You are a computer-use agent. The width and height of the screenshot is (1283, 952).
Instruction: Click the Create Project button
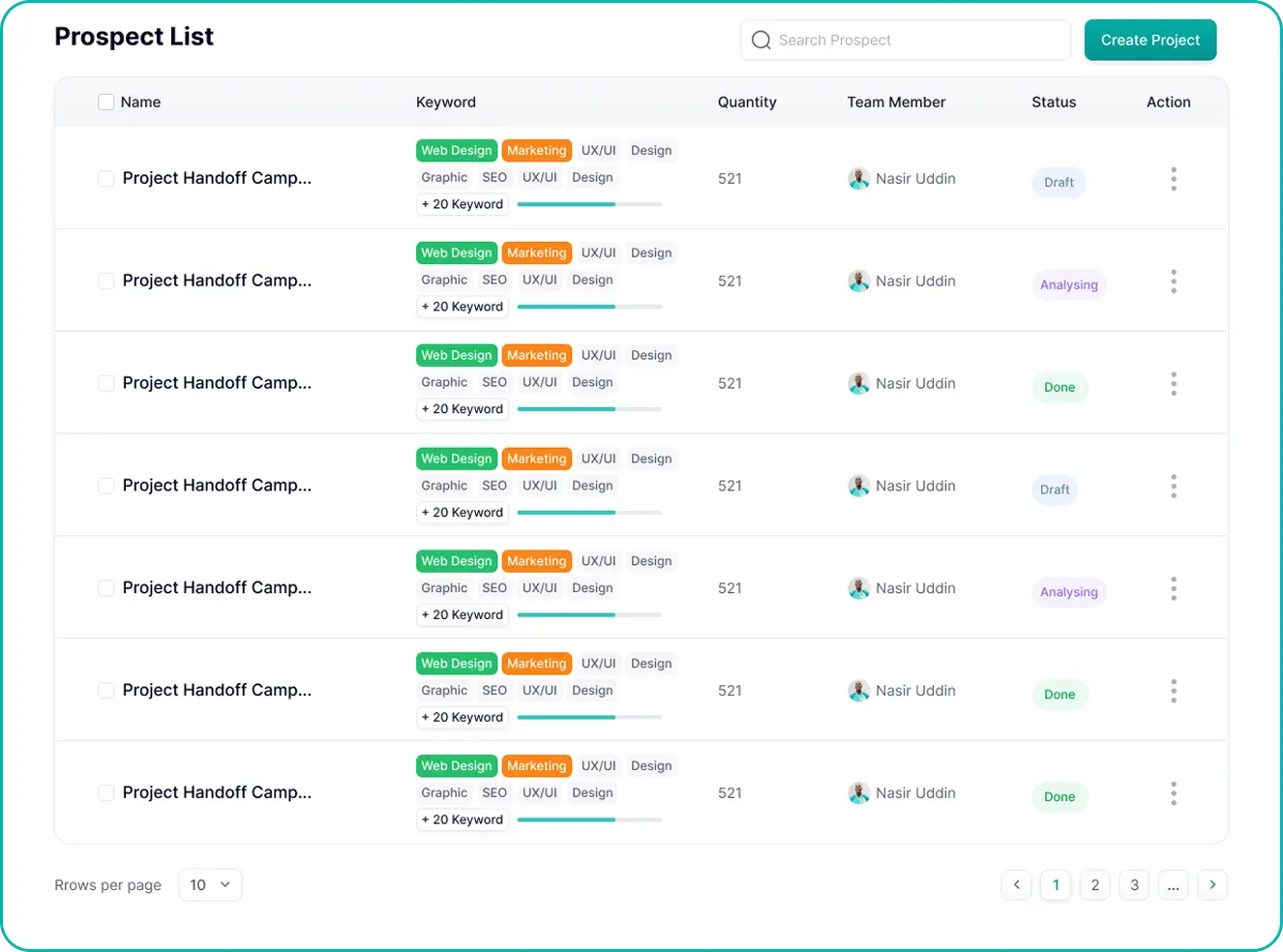pos(1150,40)
